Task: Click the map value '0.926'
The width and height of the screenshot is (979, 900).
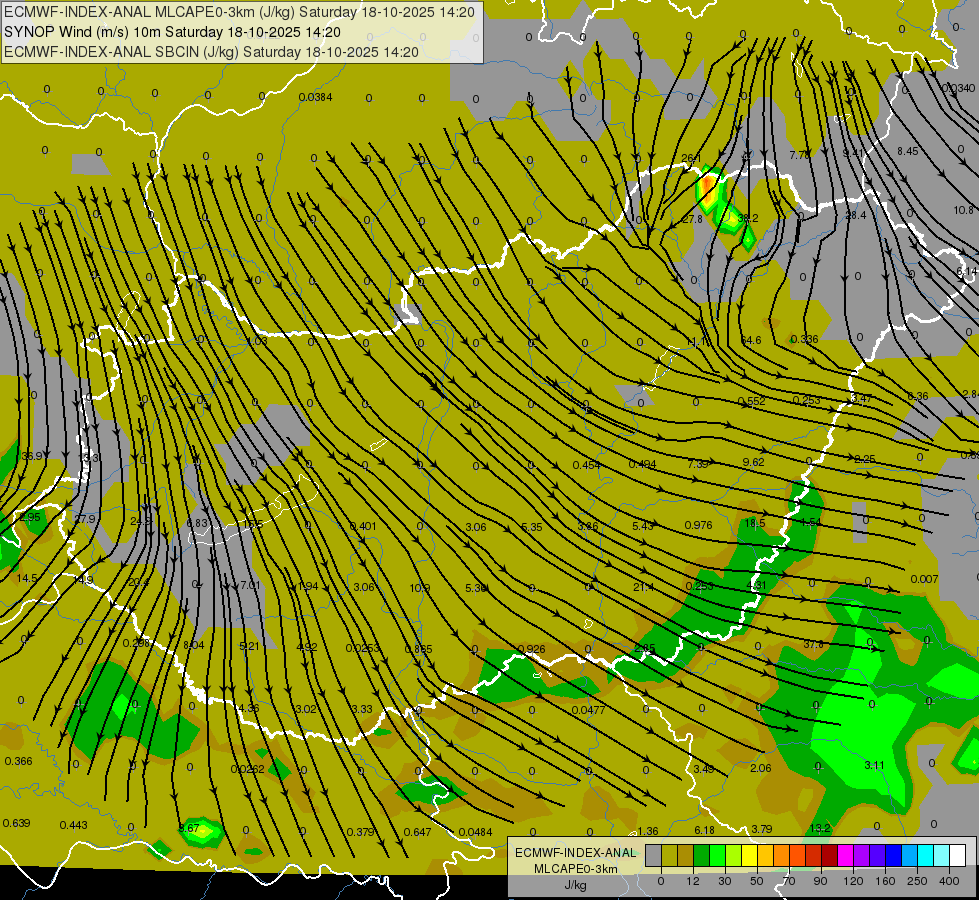Action: pyautogui.click(x=531, y=649)
